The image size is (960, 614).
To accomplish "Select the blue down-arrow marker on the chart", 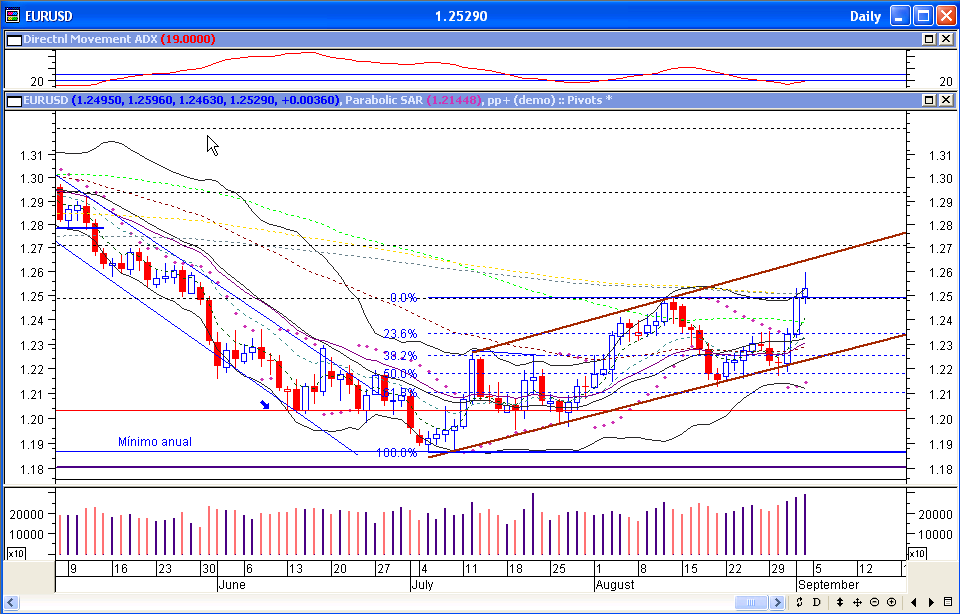I will (x=265, y=404).
